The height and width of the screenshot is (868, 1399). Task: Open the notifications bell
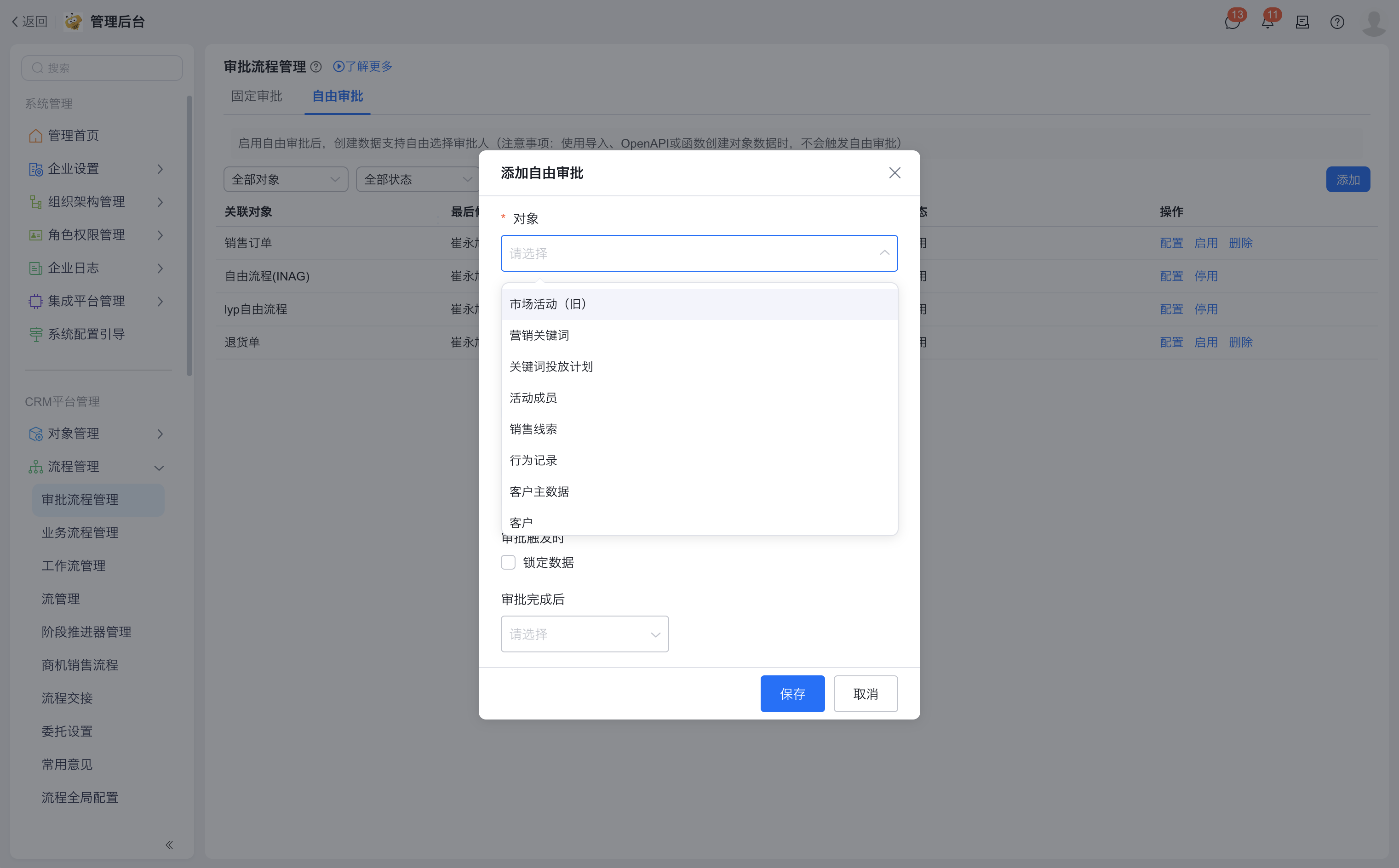tap(1267, 23)
